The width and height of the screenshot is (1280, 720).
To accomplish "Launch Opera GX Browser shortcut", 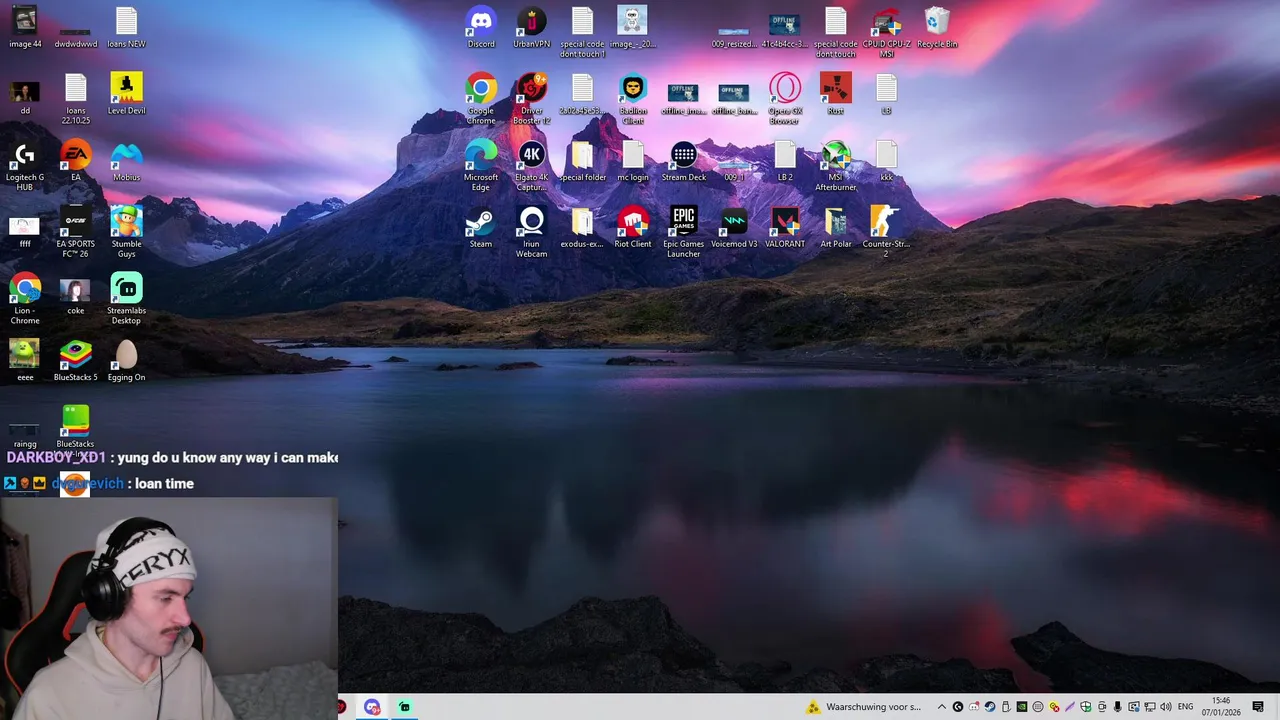I will (785, 99).
